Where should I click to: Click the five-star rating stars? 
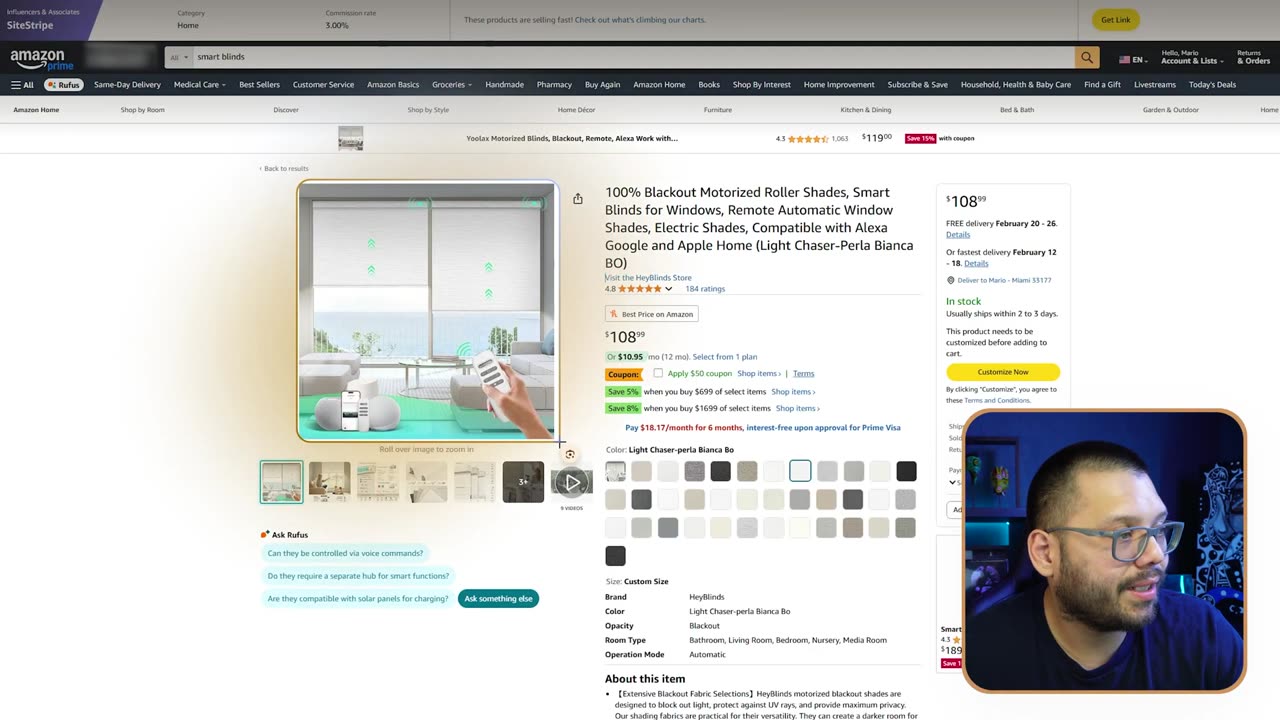(640, 289)
